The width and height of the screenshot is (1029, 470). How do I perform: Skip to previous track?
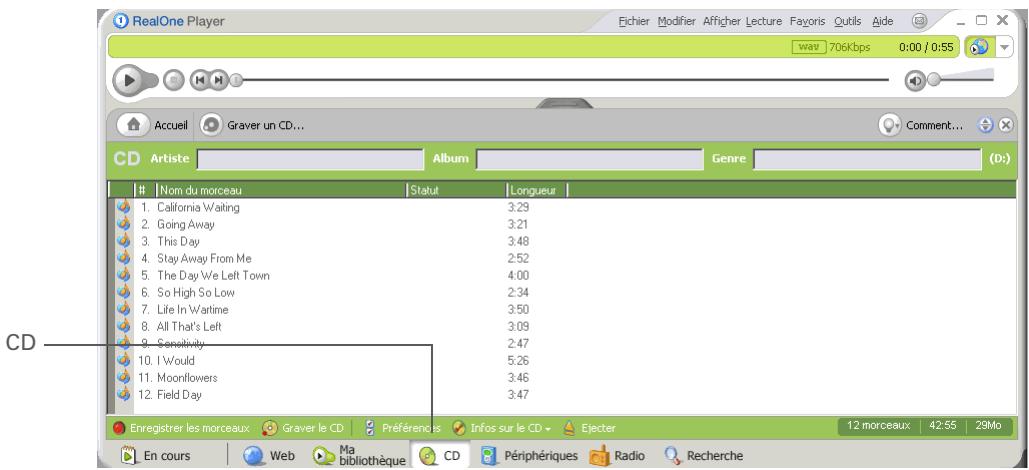pos(200,81)
